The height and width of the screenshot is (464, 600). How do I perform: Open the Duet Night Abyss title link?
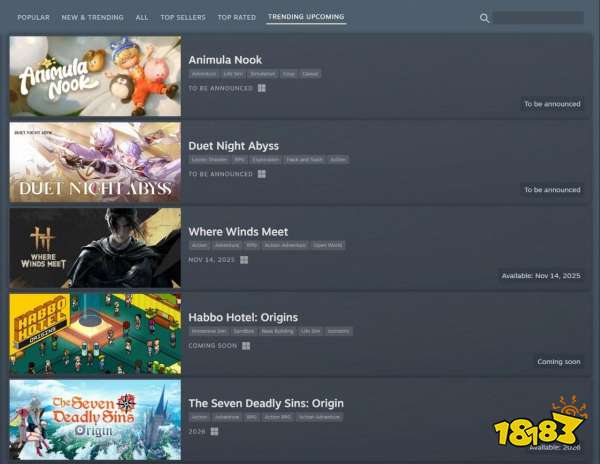pyautogui.click(x=233, y=146)
